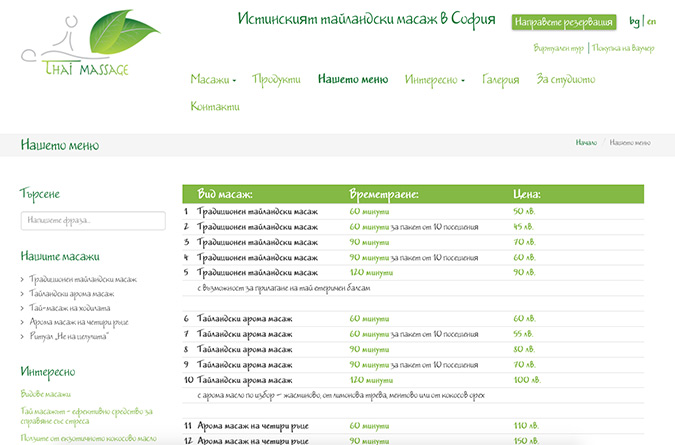Image resolution: width=675 pixels, height=445 pixels.
Task: Click the Търсене sidebar heading
Action: pos(40,195)
